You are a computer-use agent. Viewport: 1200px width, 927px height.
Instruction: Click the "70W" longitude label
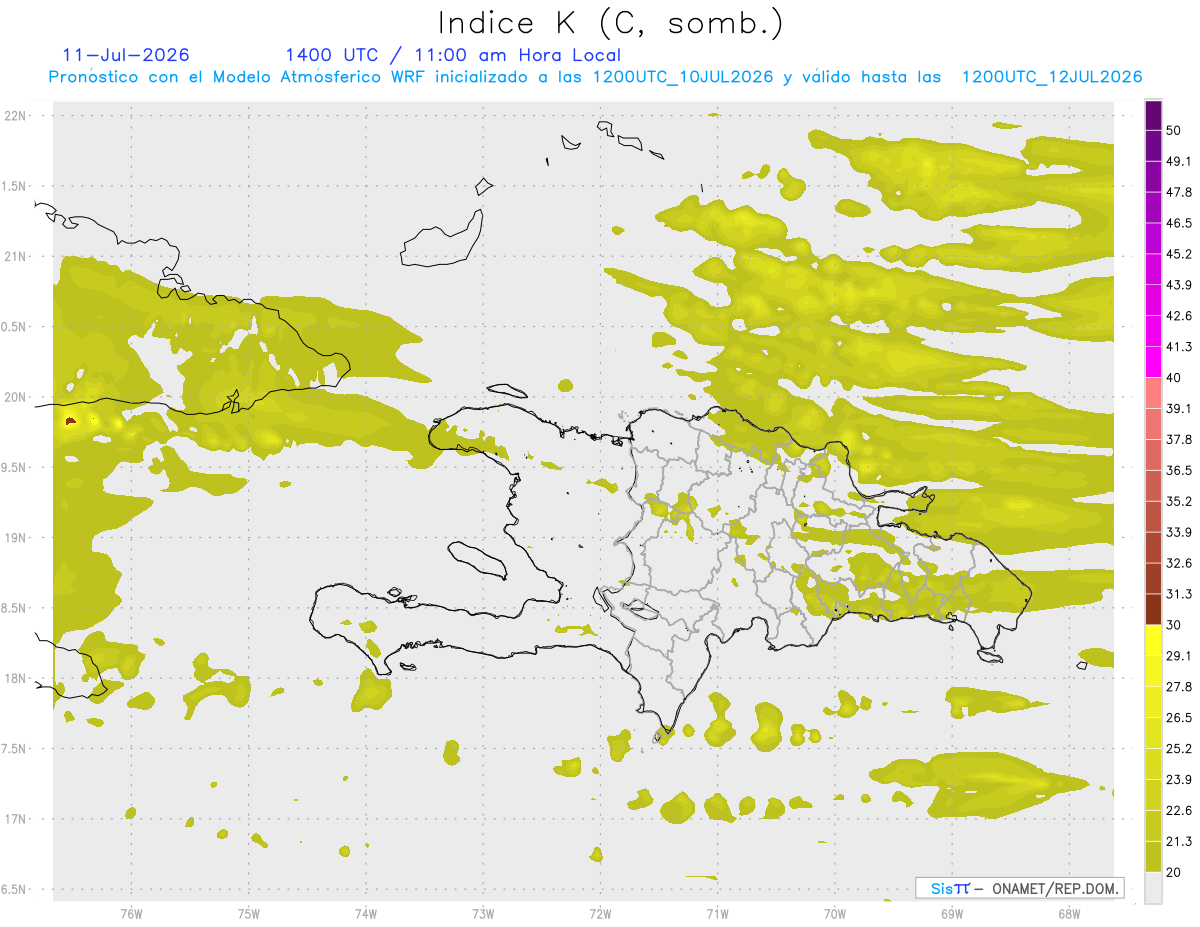(x=834, y=914)
